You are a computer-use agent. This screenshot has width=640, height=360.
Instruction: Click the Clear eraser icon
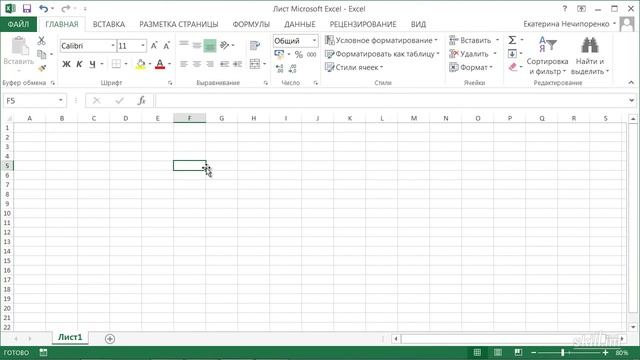click(513, 67)
